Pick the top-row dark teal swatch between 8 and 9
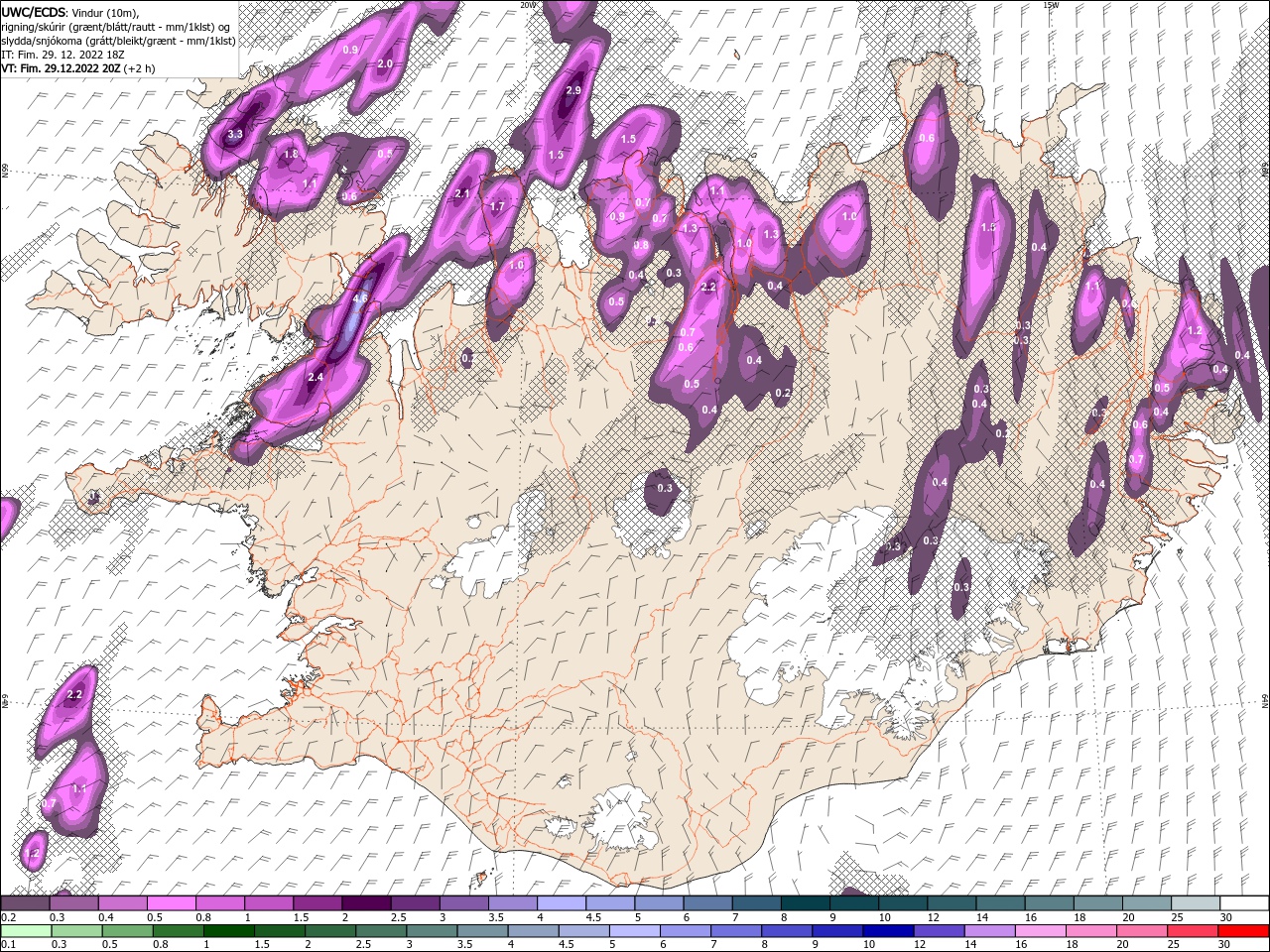 coord(806,903)
